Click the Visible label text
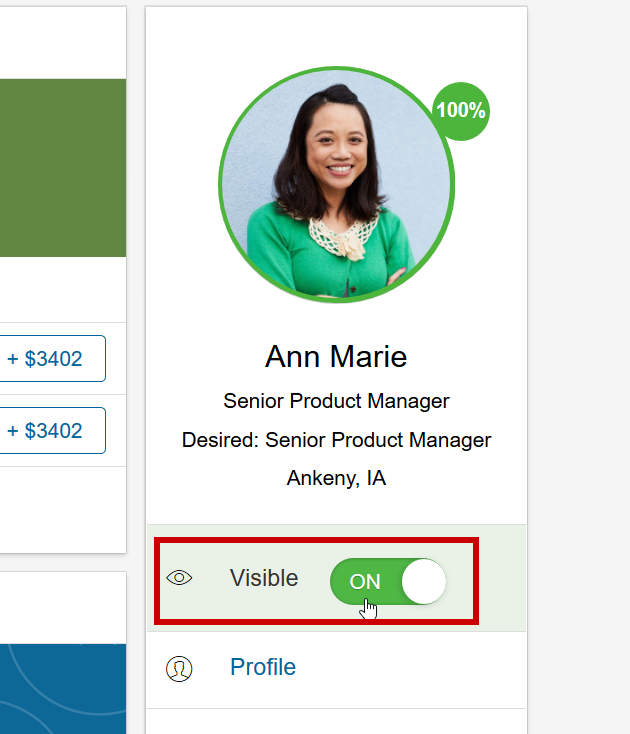 (264, 578)
